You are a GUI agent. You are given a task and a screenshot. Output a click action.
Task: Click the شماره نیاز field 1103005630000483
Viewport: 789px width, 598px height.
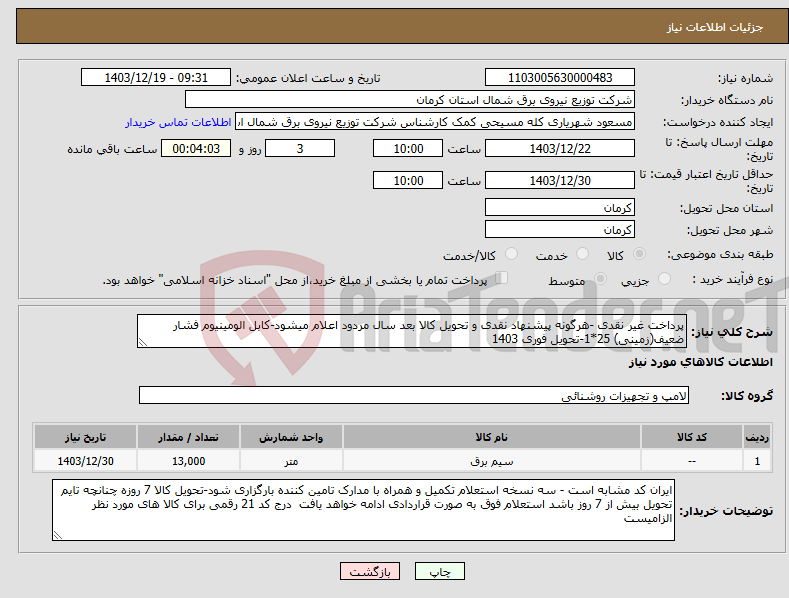560,78
